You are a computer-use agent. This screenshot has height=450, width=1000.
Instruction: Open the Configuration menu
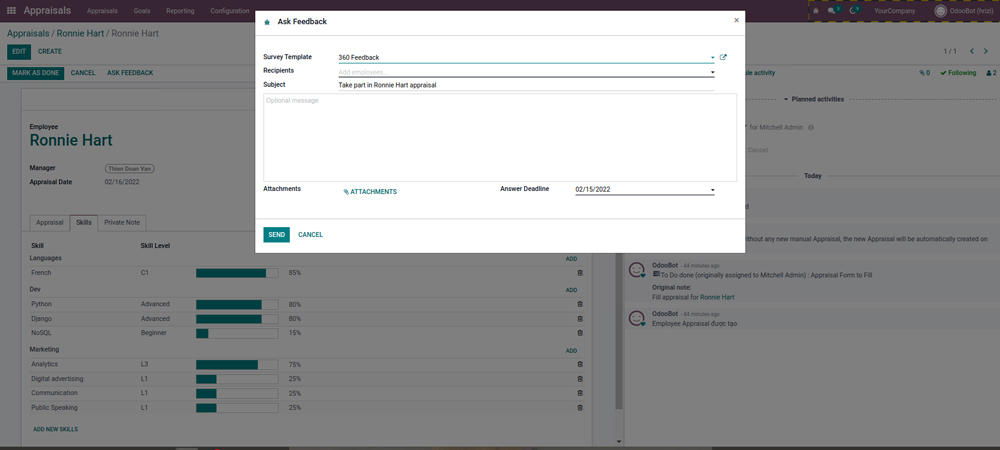coord(230,11)
